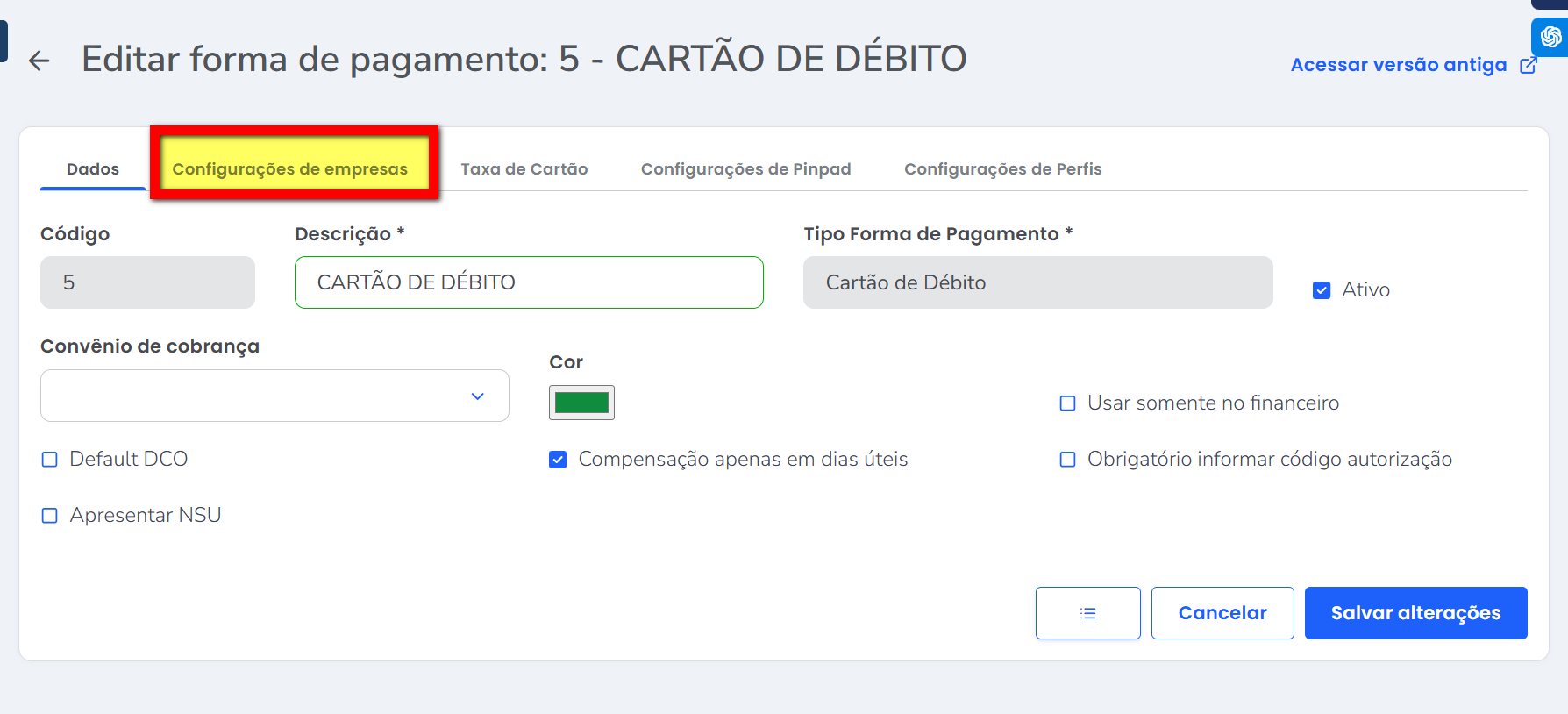1568x714 pixels.
Task: Click the Cancelar button
Action: click(1222, 612)
